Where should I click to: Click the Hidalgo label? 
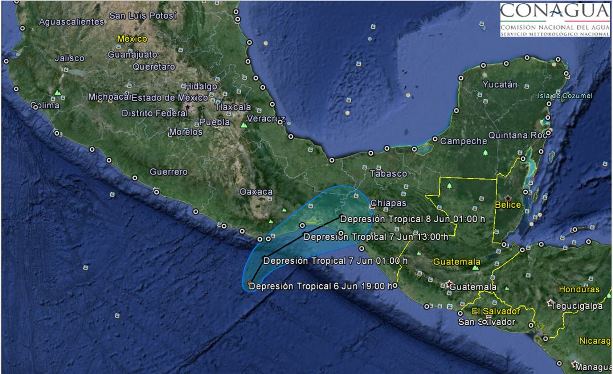coord(201,86)
